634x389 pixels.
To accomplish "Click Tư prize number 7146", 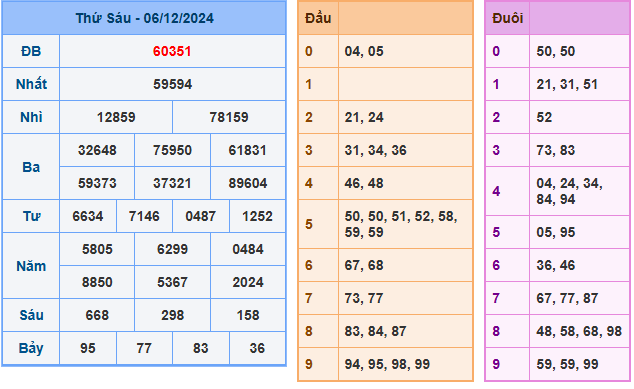I will point(144,216).
